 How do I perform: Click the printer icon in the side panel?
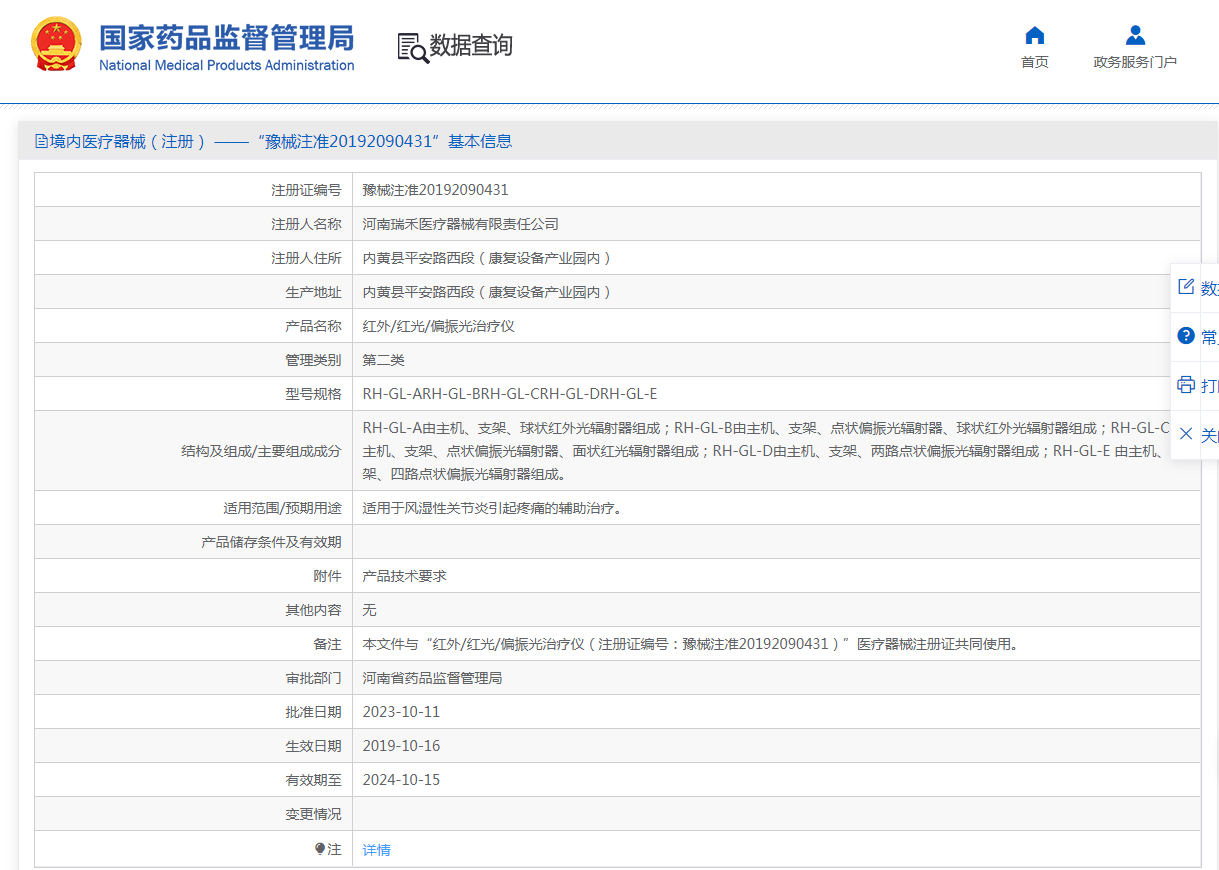1186,385
